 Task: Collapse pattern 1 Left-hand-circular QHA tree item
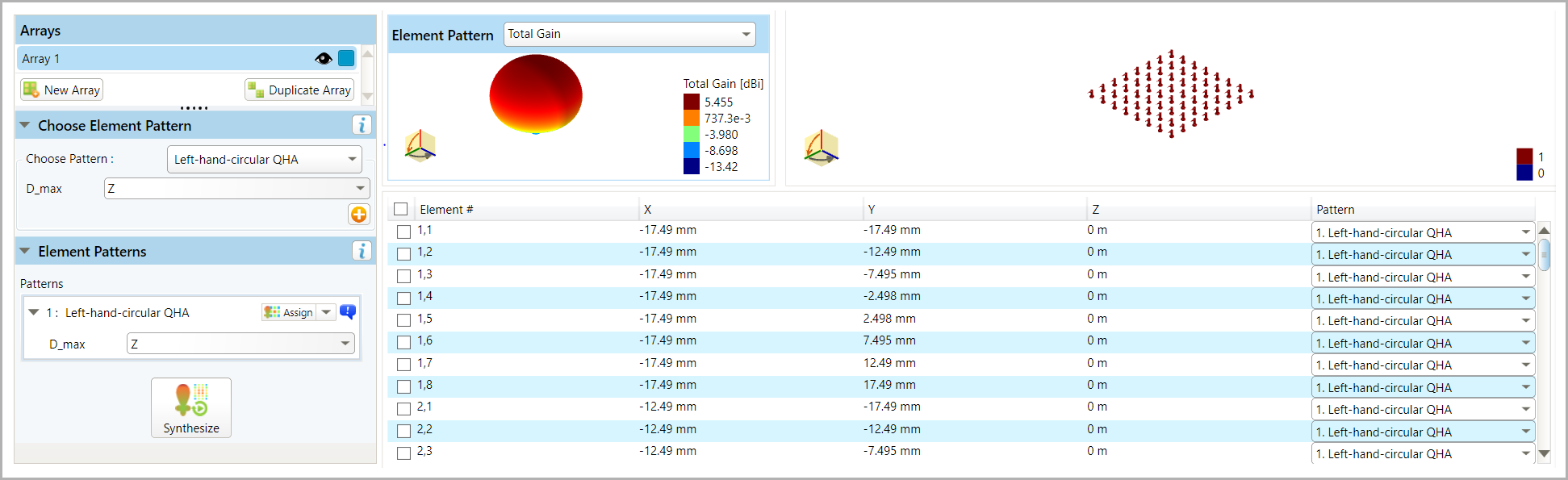point(33,312)
